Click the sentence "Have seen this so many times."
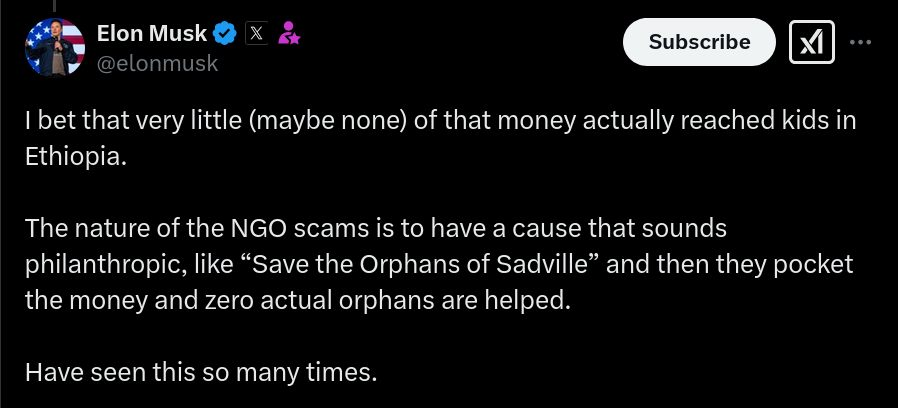 202,373
